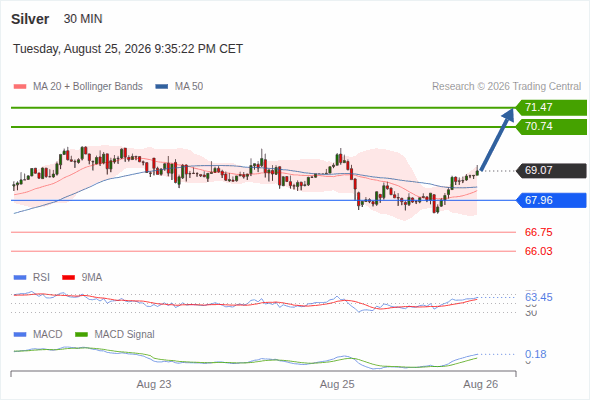
Task: Click the MA 50 legend label
Action: point(189,87)
